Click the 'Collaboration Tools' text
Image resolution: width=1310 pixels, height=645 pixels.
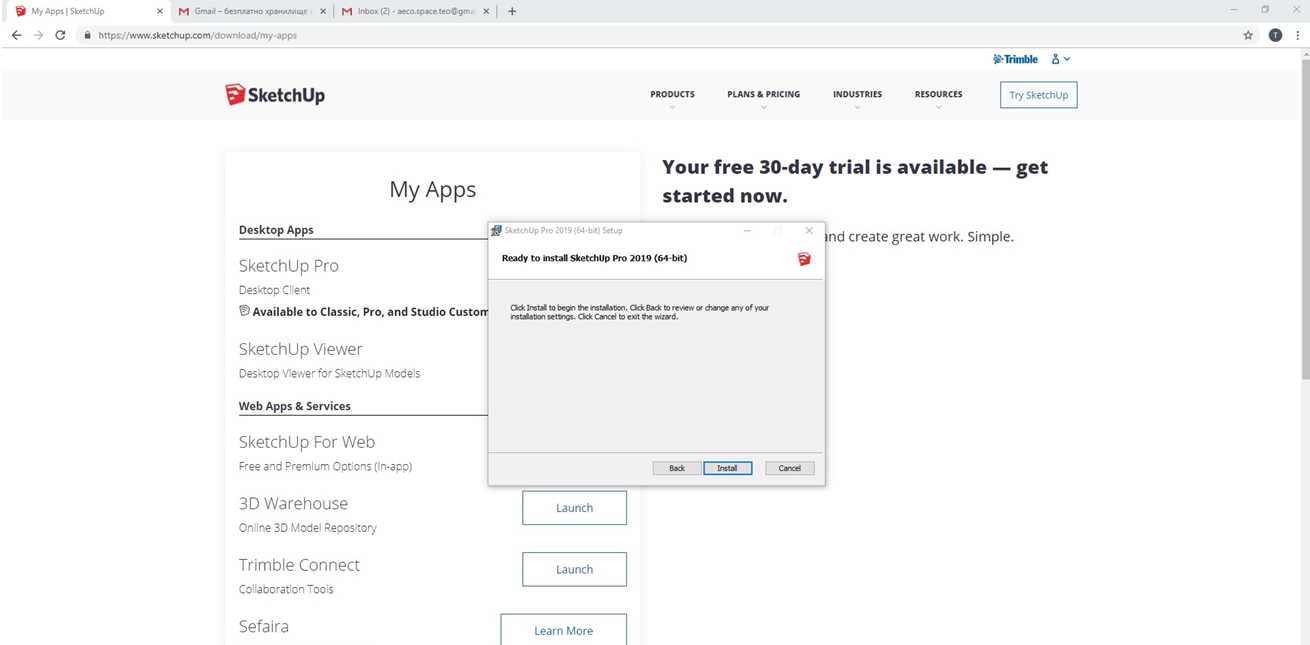(286, 590)
